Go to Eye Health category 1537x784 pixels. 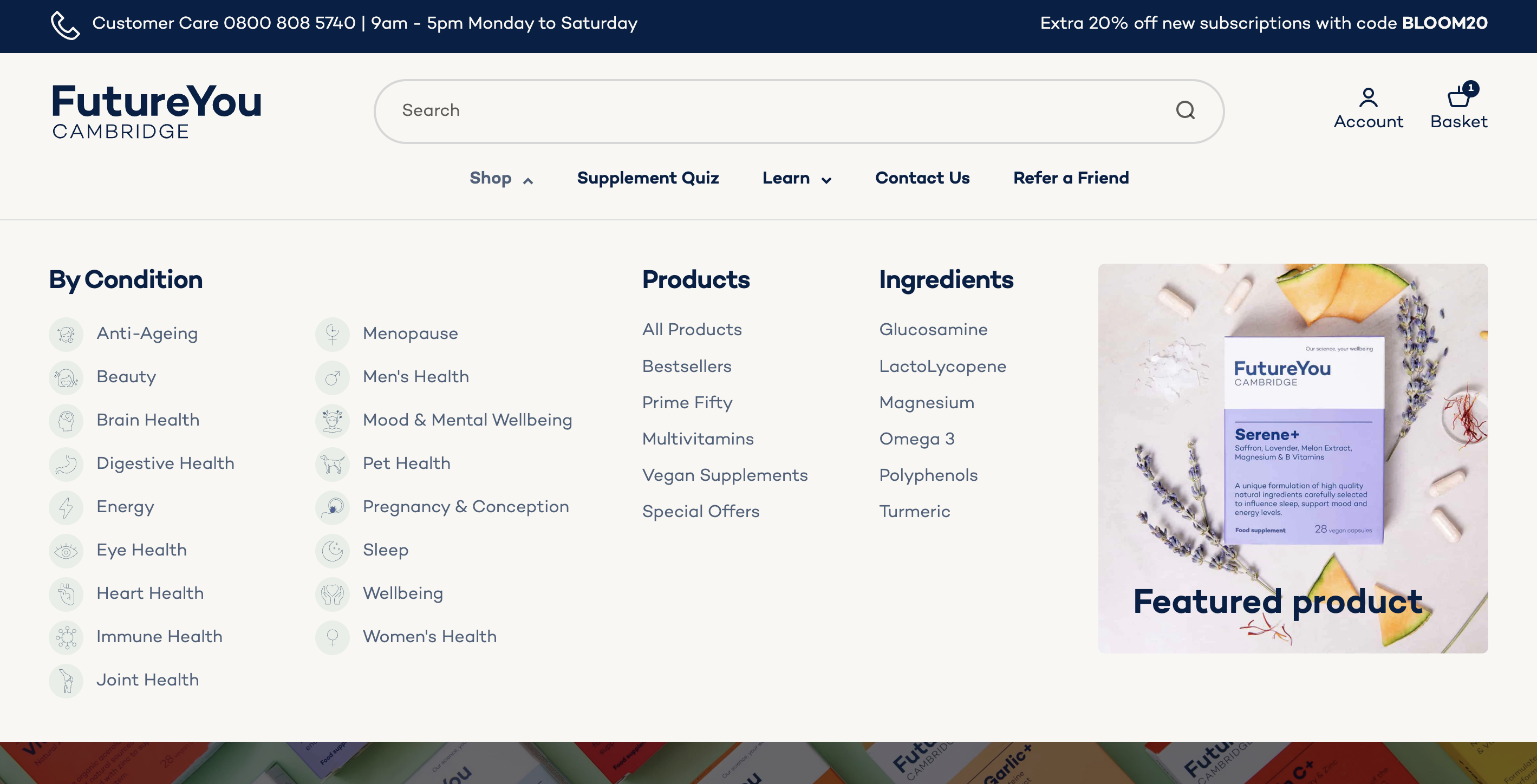(141, 550)
